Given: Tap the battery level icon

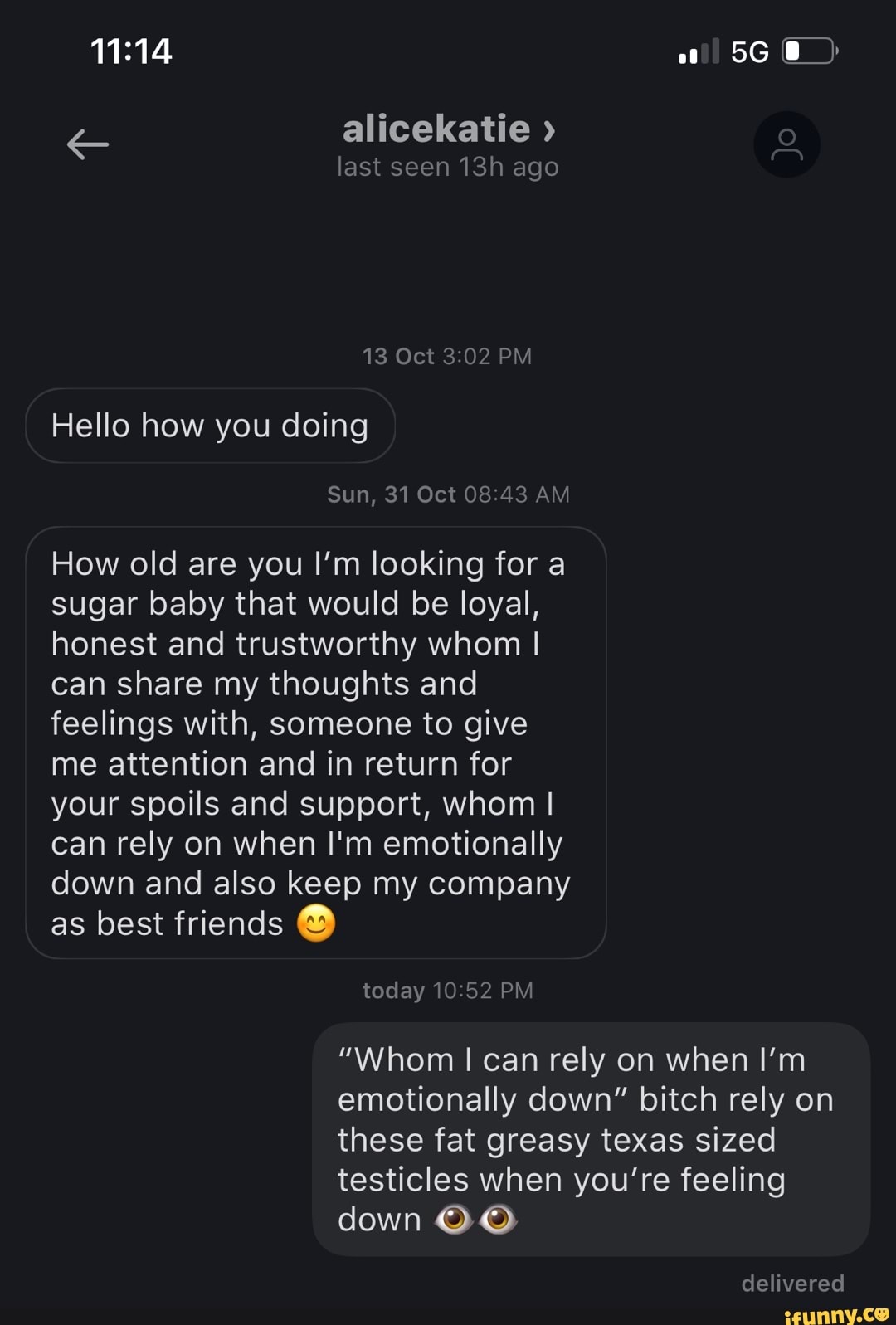Looking at the screenshot, I should (810, 51).
